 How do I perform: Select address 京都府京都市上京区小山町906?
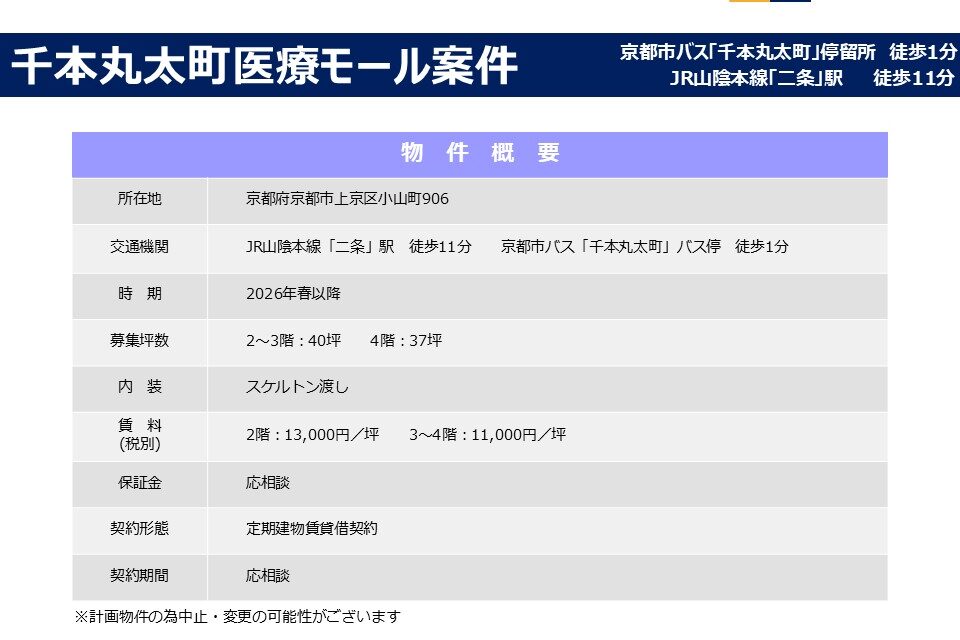(347, 199)
